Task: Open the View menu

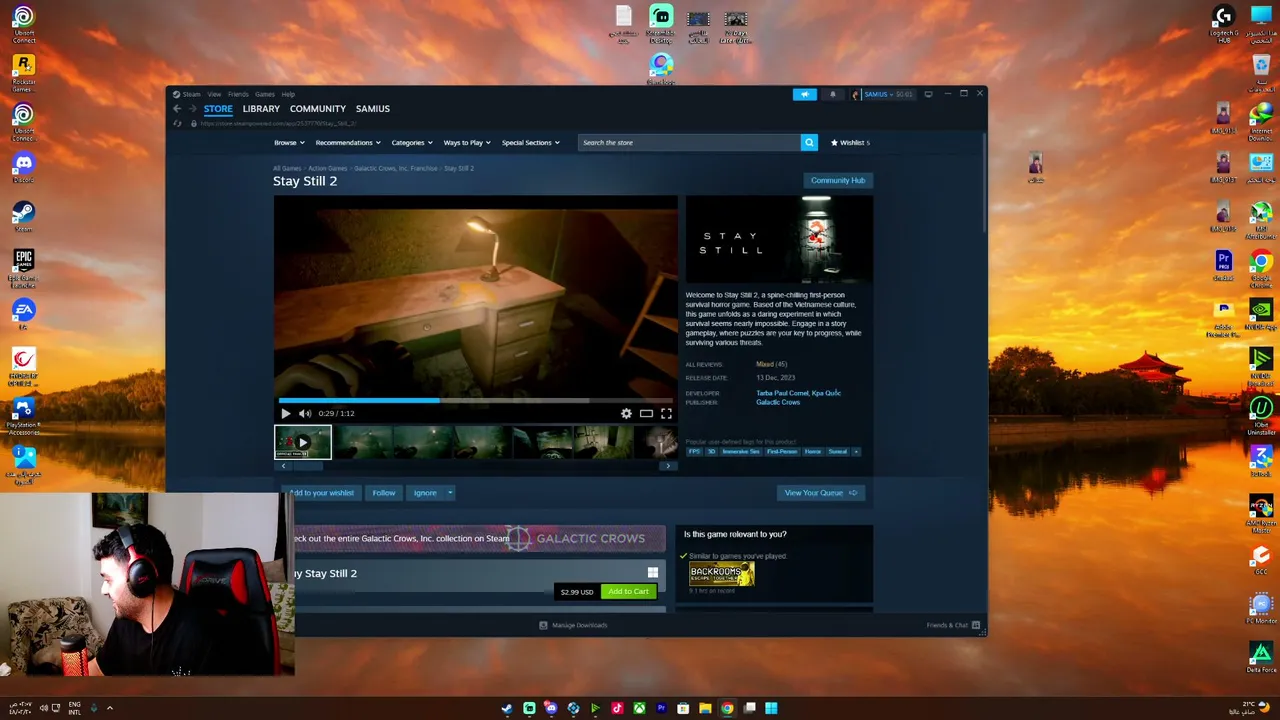Action: click(x=214, y=94)
